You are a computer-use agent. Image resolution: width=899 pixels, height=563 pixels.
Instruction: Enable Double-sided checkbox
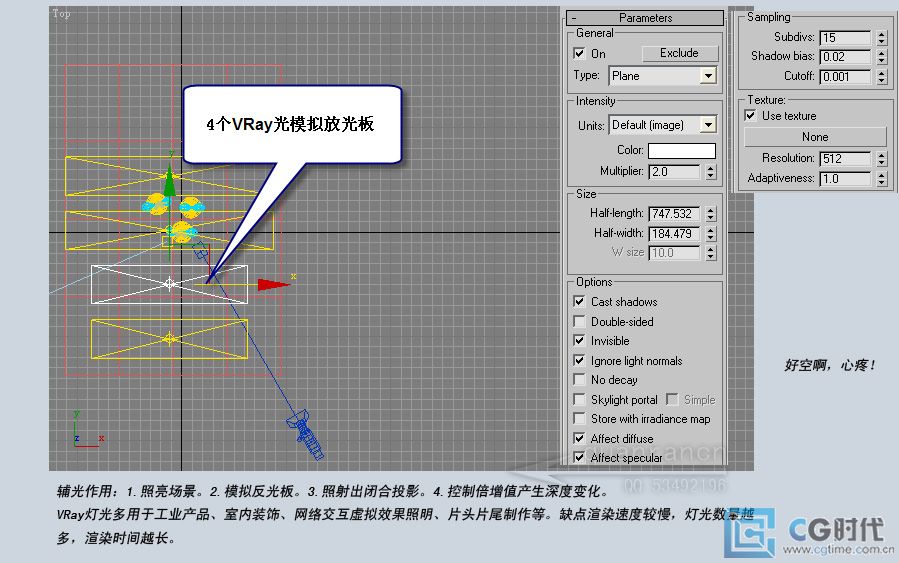coord(579,322)
